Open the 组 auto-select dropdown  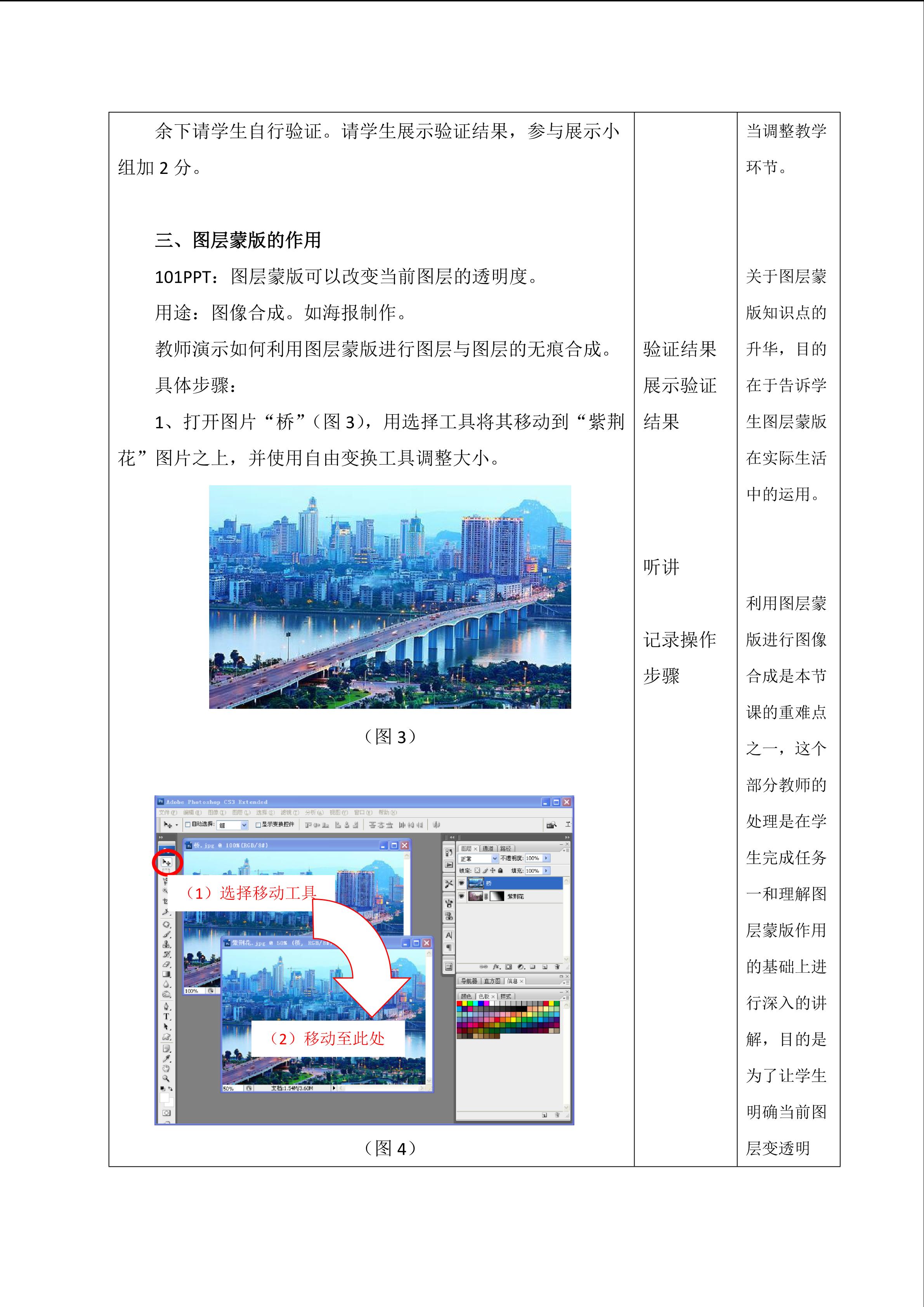coord(233,825)
